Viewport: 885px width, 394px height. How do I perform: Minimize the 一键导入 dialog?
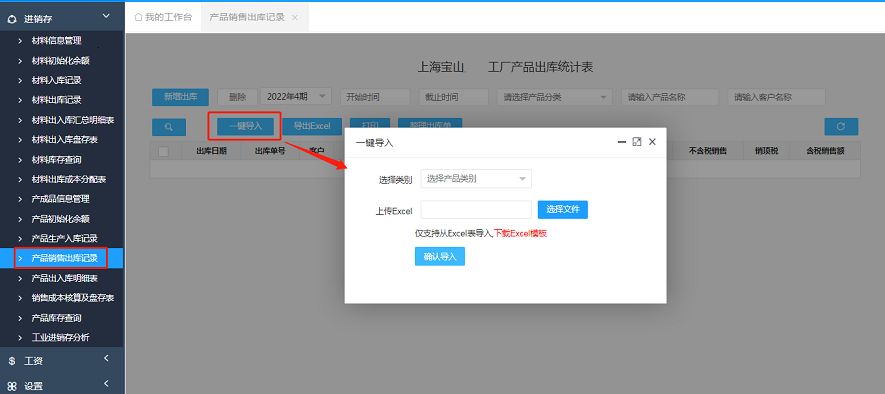[621, 142]
